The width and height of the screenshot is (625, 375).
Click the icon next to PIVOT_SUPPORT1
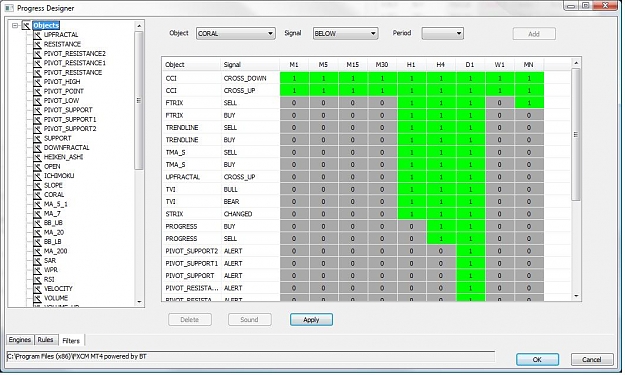(x=37, y=120)
